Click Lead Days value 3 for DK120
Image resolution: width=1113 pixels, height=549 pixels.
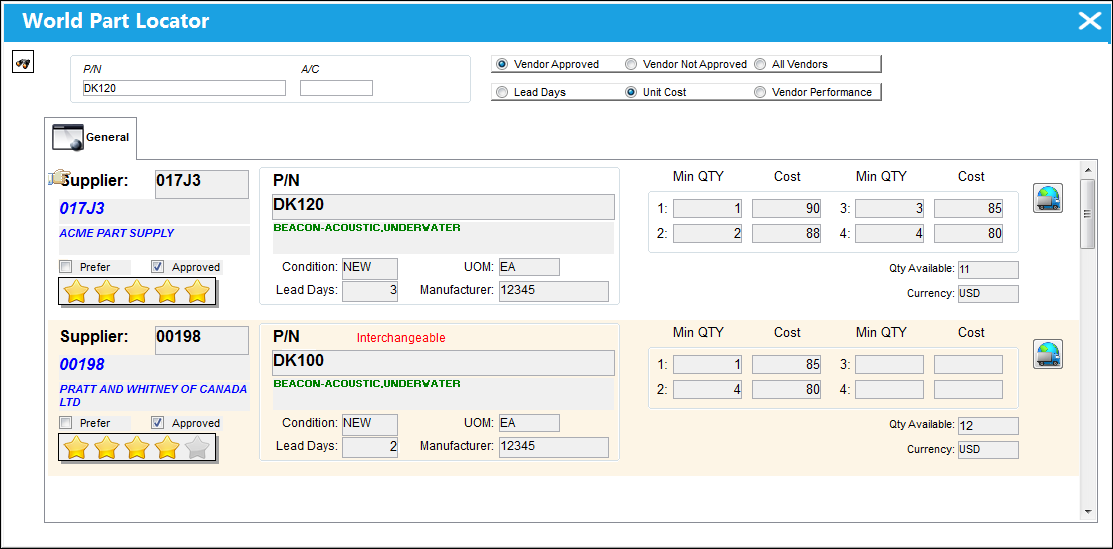pos(370,290)
